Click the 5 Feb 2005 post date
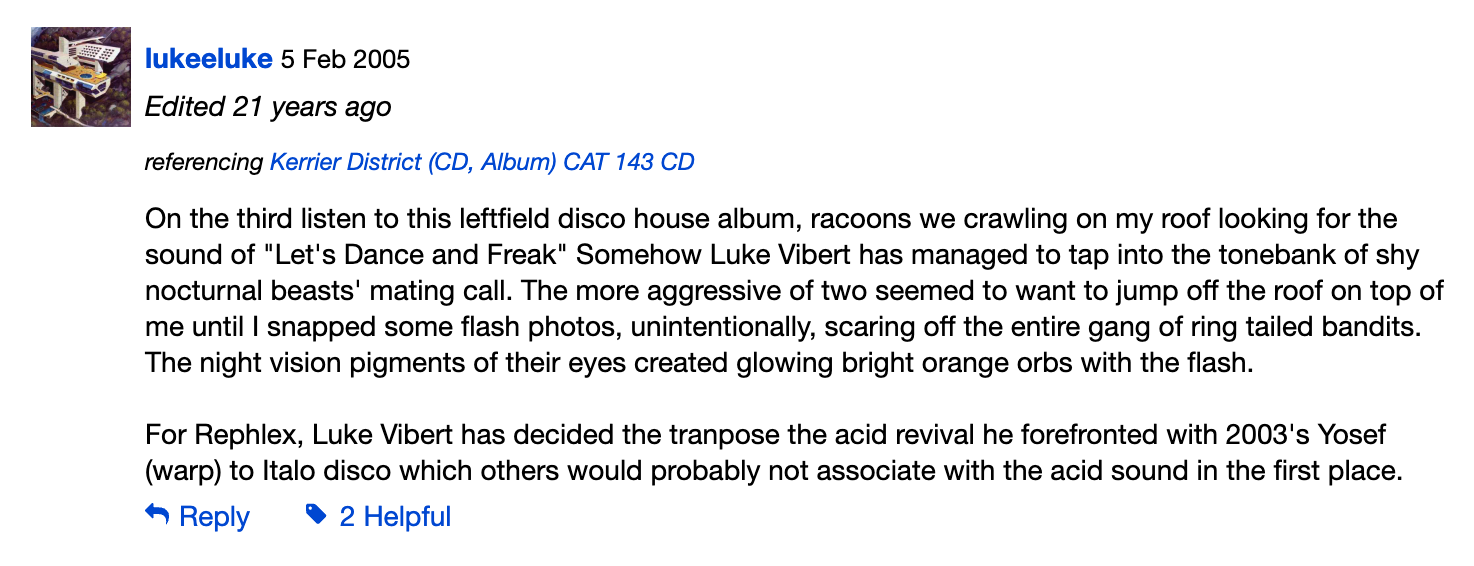The width and height of the screenshot is (1474, 566). 345,59
